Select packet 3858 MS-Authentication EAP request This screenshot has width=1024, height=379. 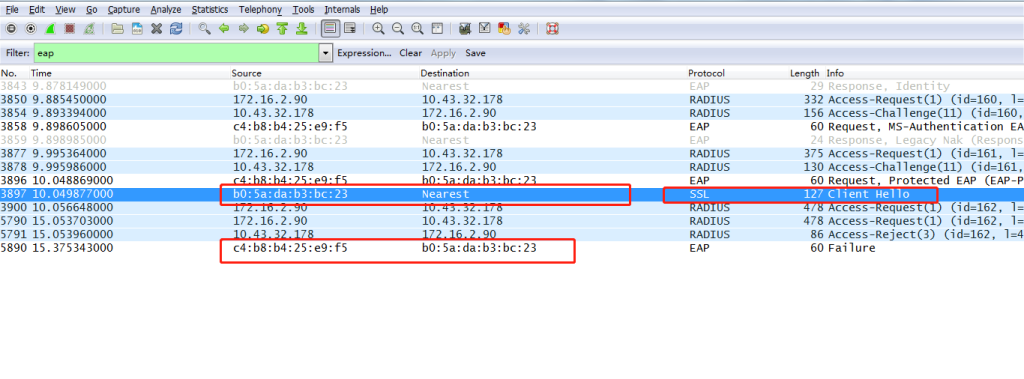click(x=512, y=127)
